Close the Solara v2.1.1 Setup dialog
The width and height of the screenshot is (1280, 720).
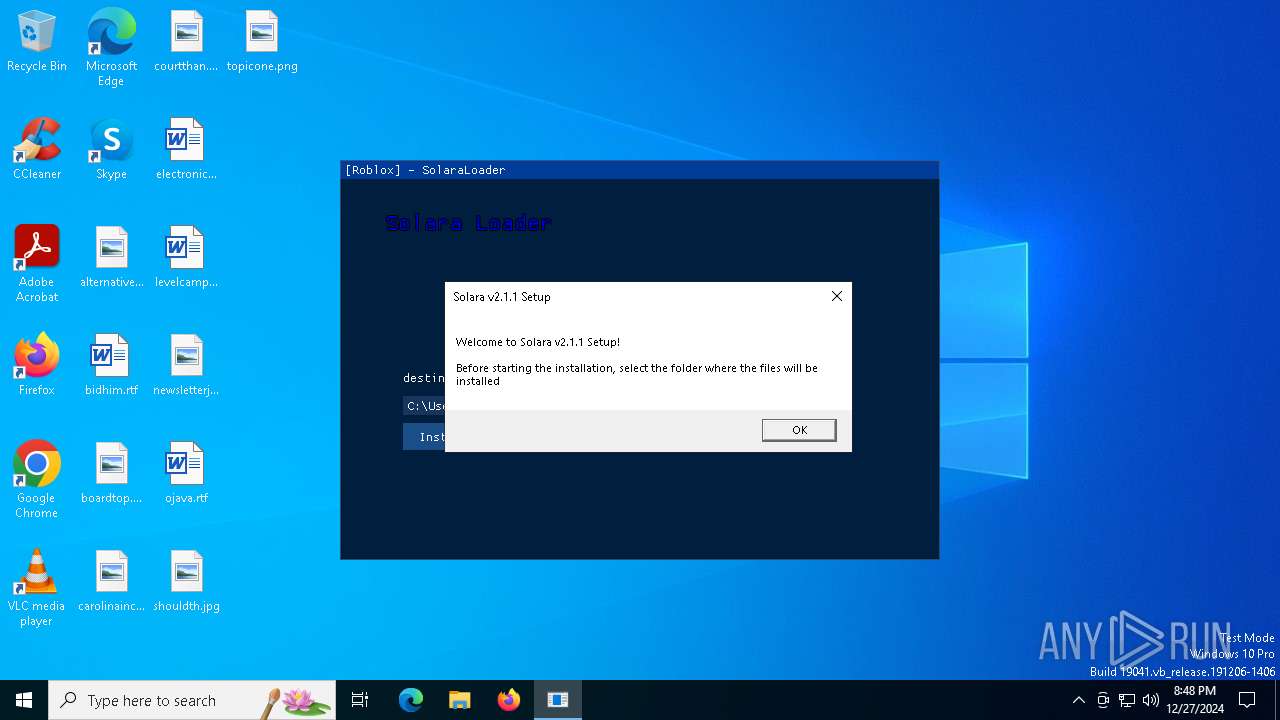[x=837, y=296]
